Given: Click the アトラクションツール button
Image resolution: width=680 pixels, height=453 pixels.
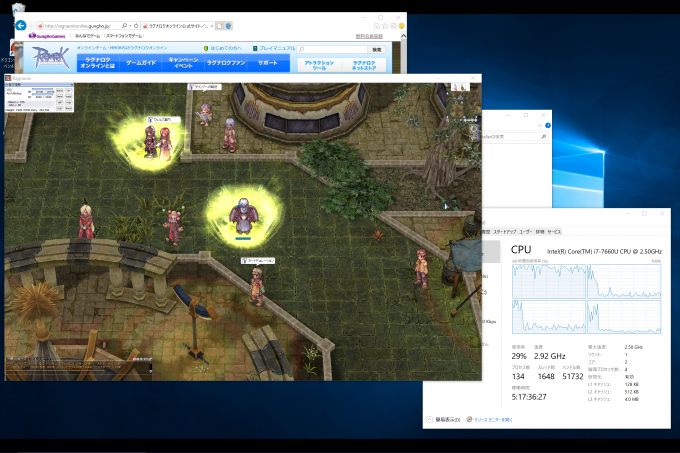Looking at the screenshot, I should 319,65.
